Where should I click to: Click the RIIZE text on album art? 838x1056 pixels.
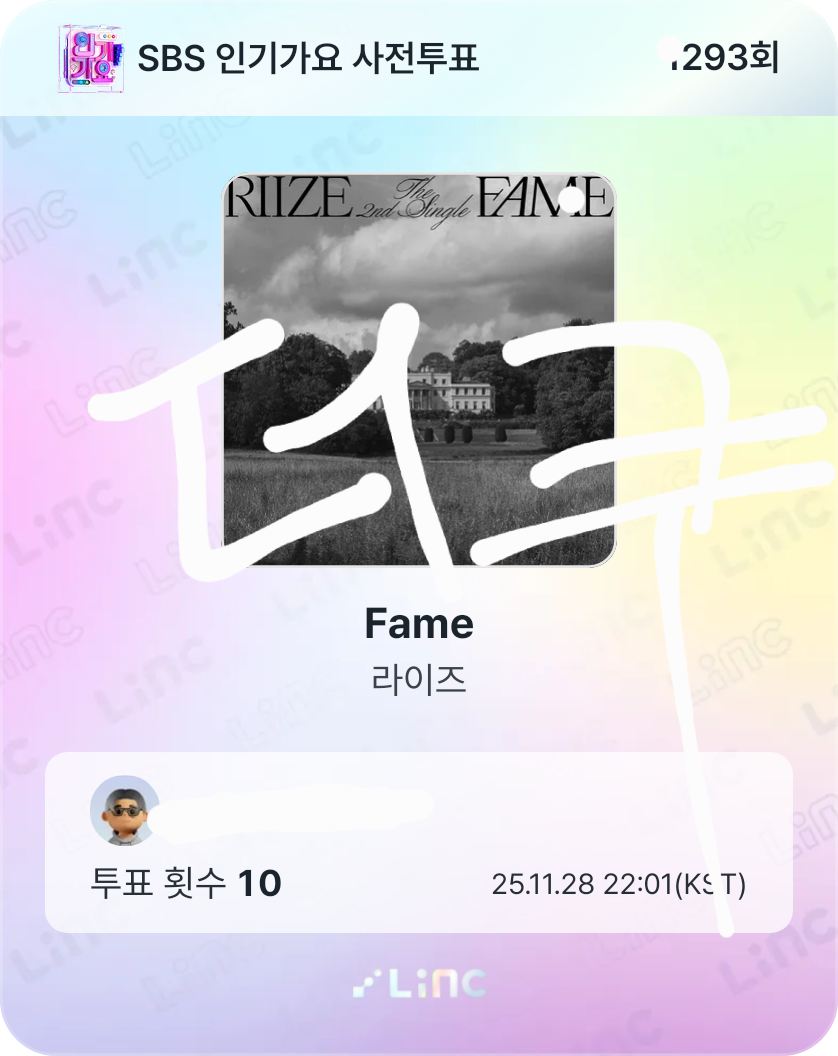(x=289, y=197)
